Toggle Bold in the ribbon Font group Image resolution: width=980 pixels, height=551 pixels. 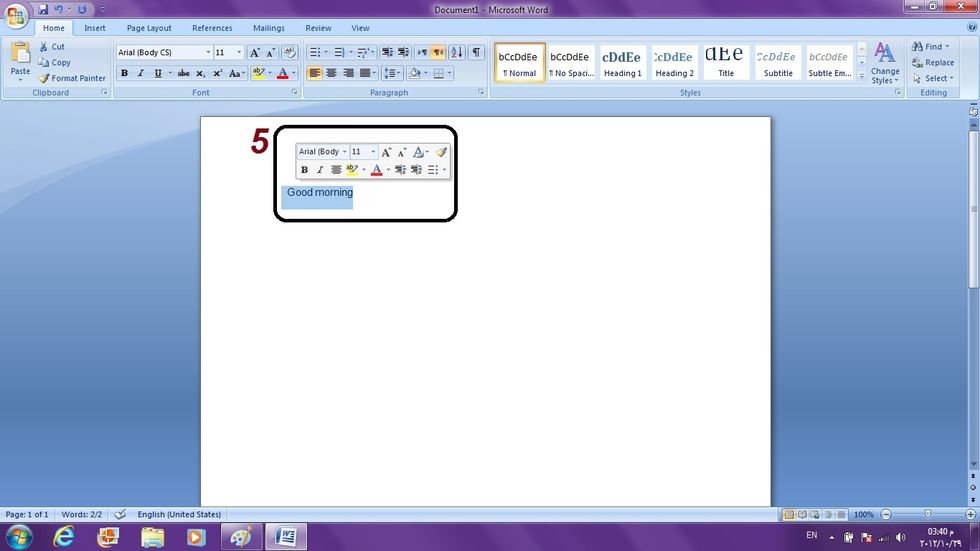click(x=124, y=73)
